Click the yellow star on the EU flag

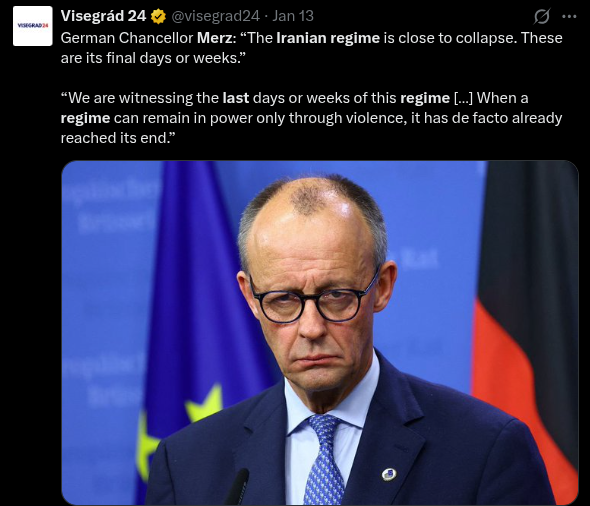click(205, 403)
